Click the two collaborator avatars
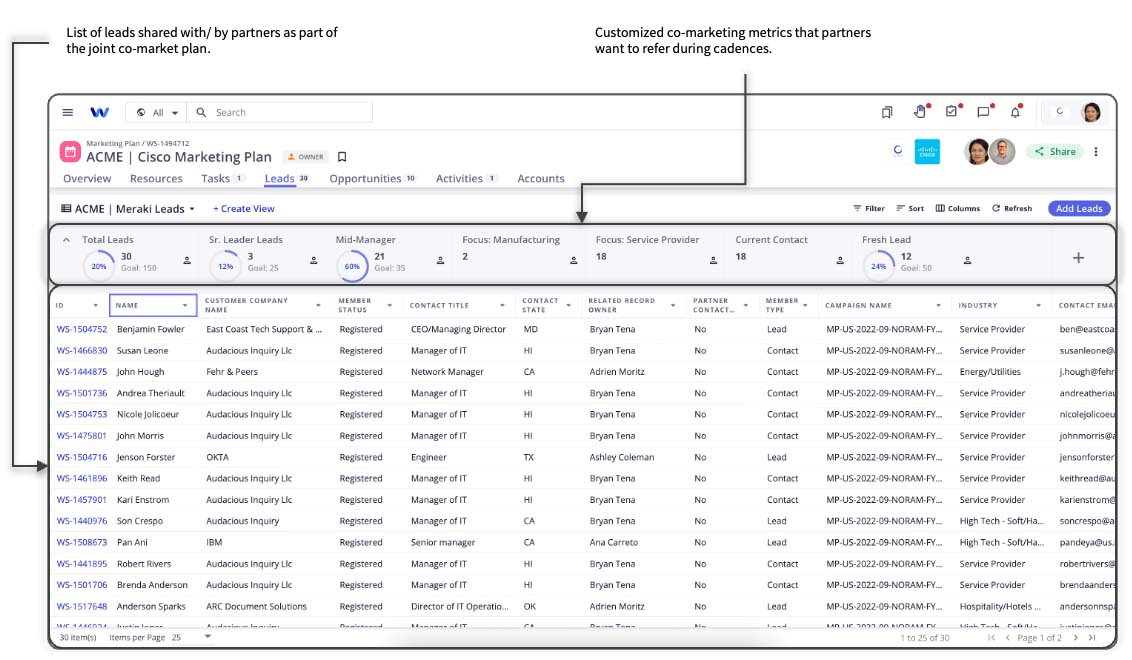This screenshot has height=660, width=1132. (x=990, y=152)
